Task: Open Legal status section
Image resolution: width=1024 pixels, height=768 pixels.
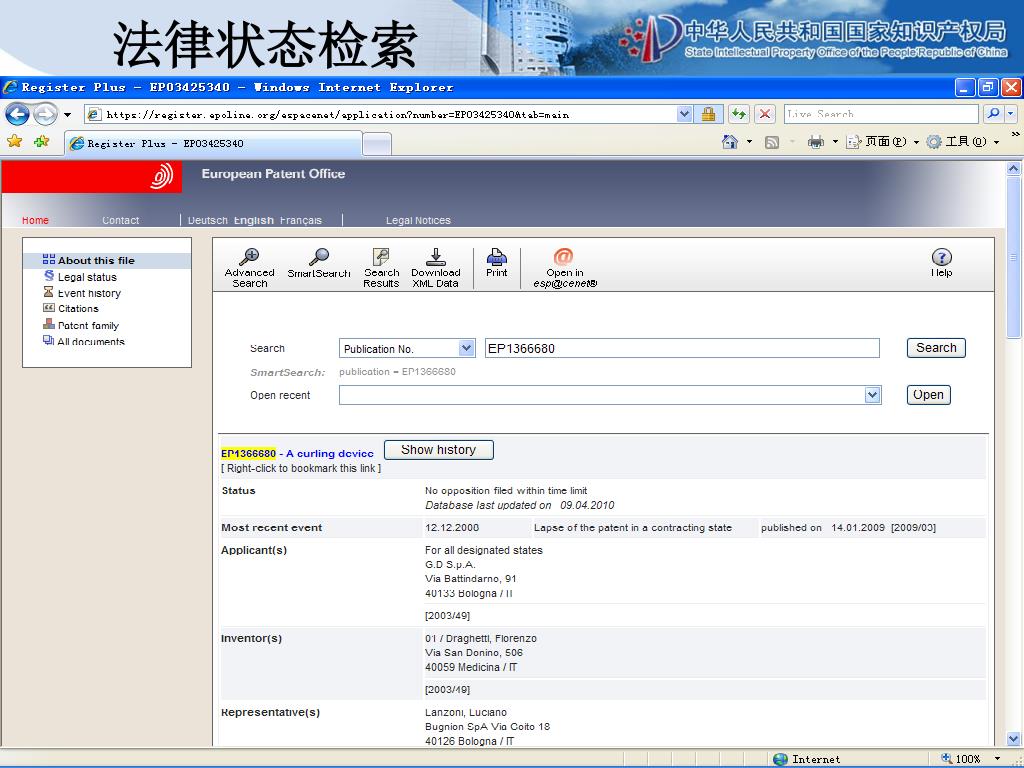Action: 87,277
